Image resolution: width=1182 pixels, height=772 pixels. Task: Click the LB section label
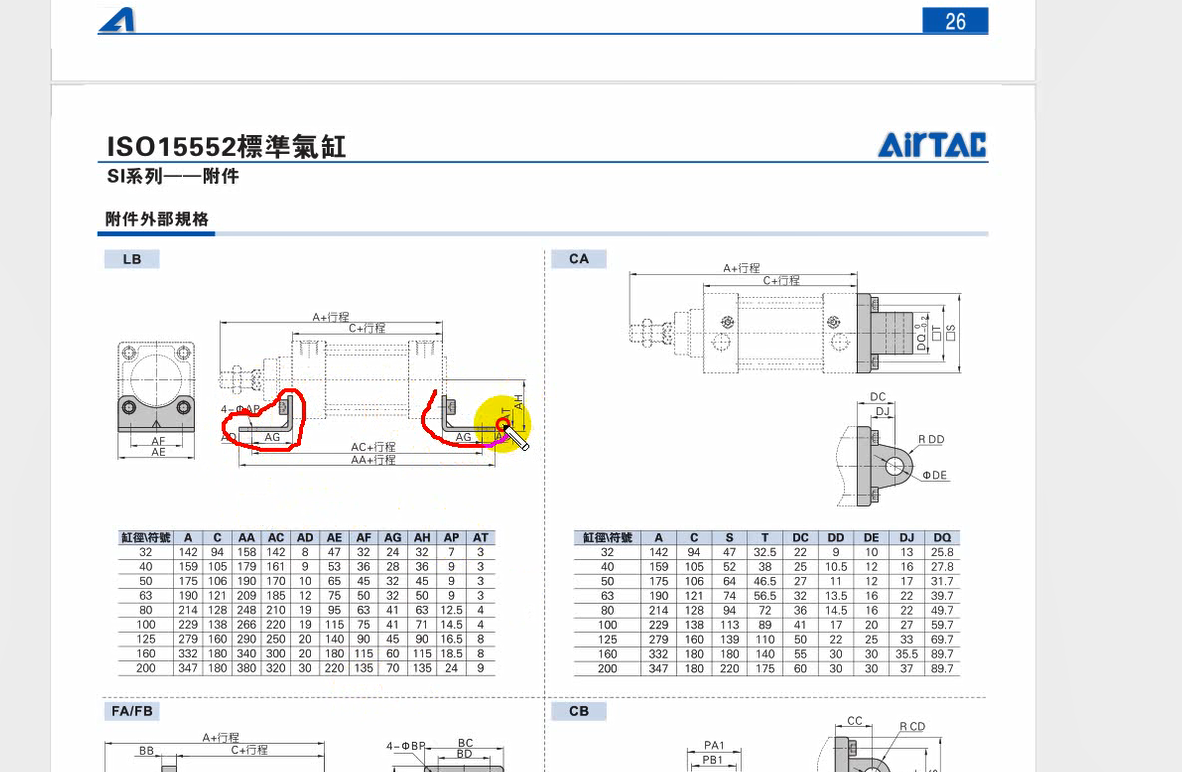pyautogui.click(x=132, y=259)
